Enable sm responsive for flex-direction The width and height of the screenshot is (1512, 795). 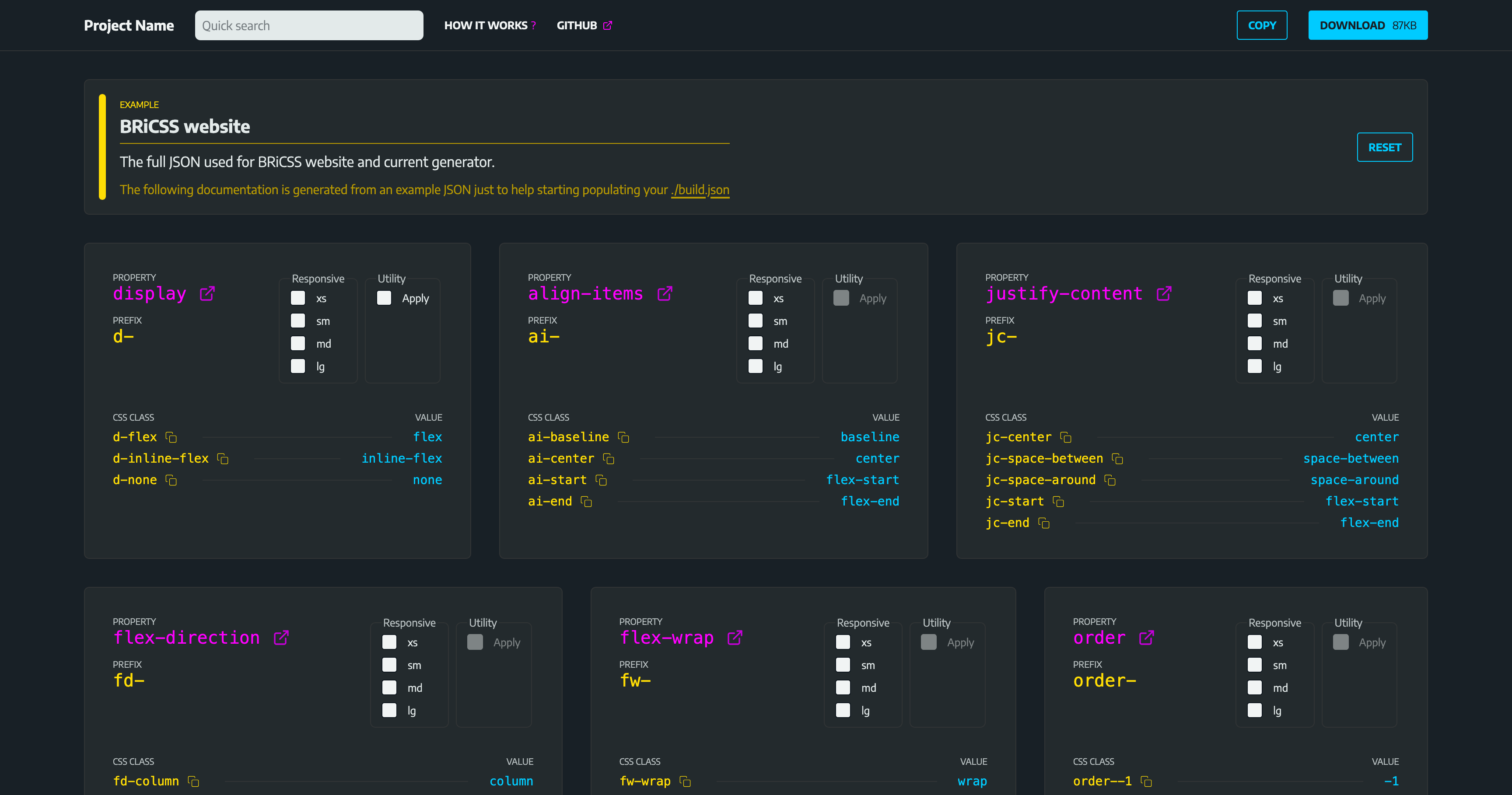pyautogui.click(x=389, y=665)
